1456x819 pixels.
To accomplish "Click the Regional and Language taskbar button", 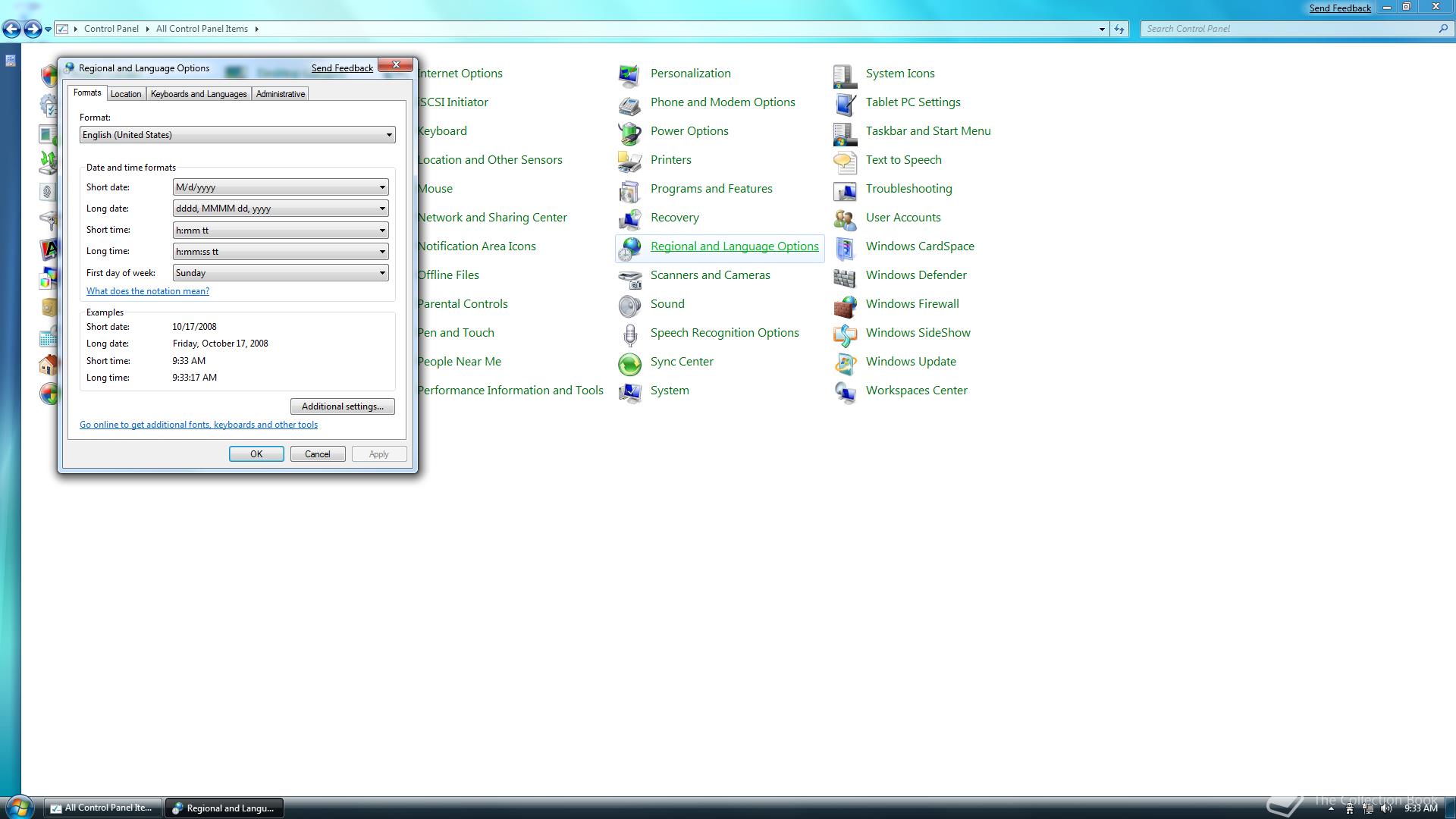I will point(225,808).
